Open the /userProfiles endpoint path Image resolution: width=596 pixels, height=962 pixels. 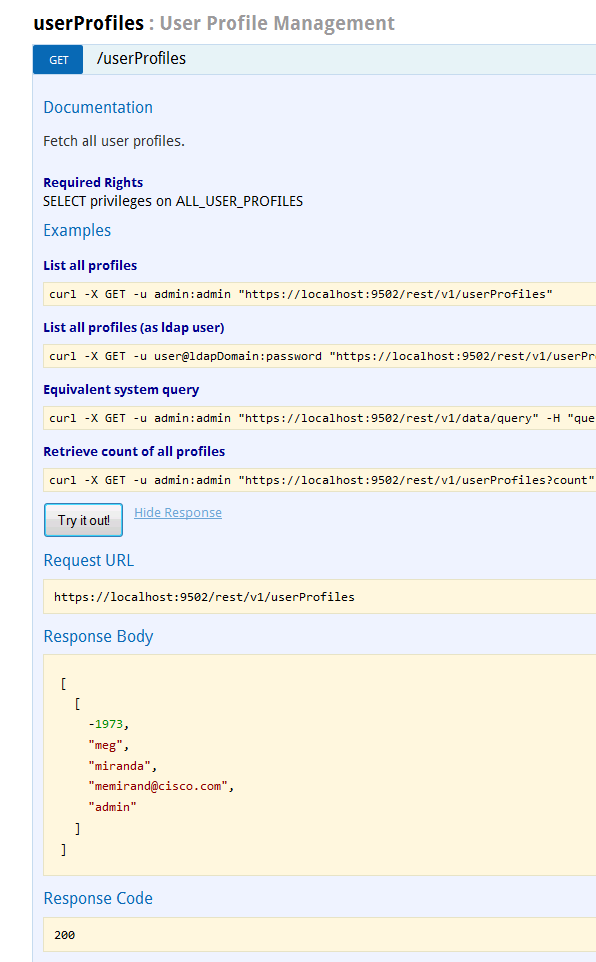141,58
